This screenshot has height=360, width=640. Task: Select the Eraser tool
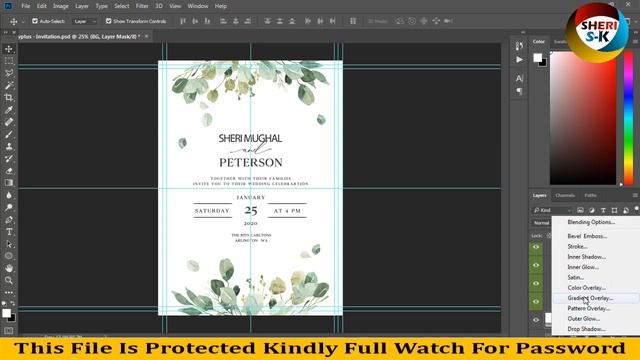tap(9, 171)
